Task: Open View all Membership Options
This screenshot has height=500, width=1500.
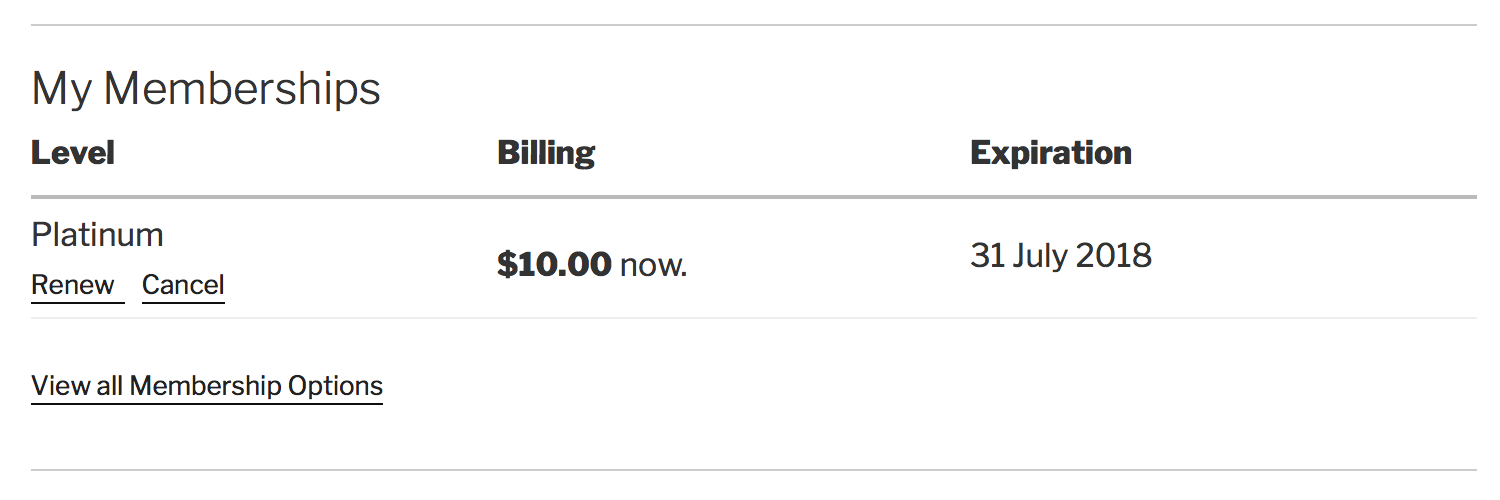Action: click(207, 386)
